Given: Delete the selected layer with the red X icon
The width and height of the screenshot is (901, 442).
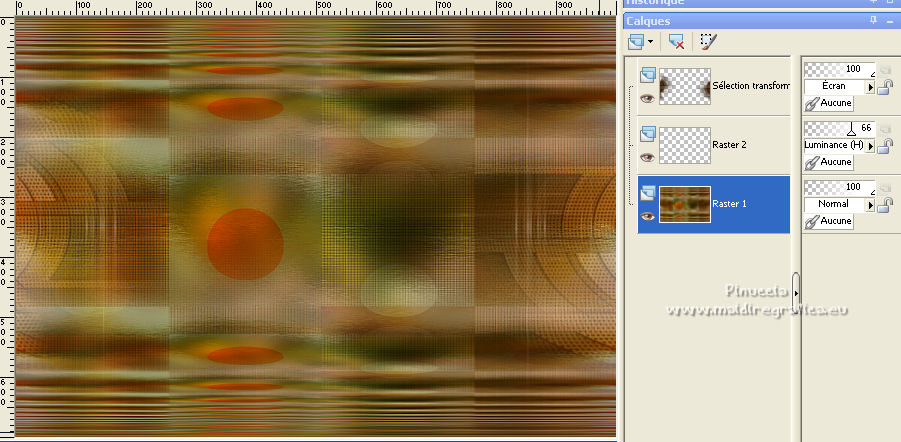Looking at the screenshot, I should pos(676,41).
